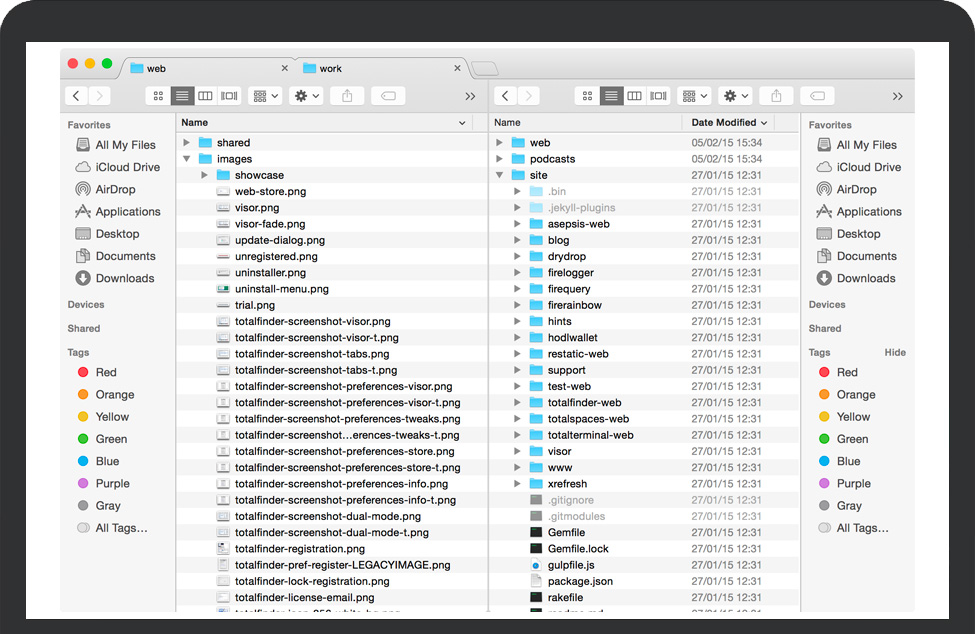Collapse the images folder disclosure triangle
Screen dimensions: 975x634
(187, 159)
